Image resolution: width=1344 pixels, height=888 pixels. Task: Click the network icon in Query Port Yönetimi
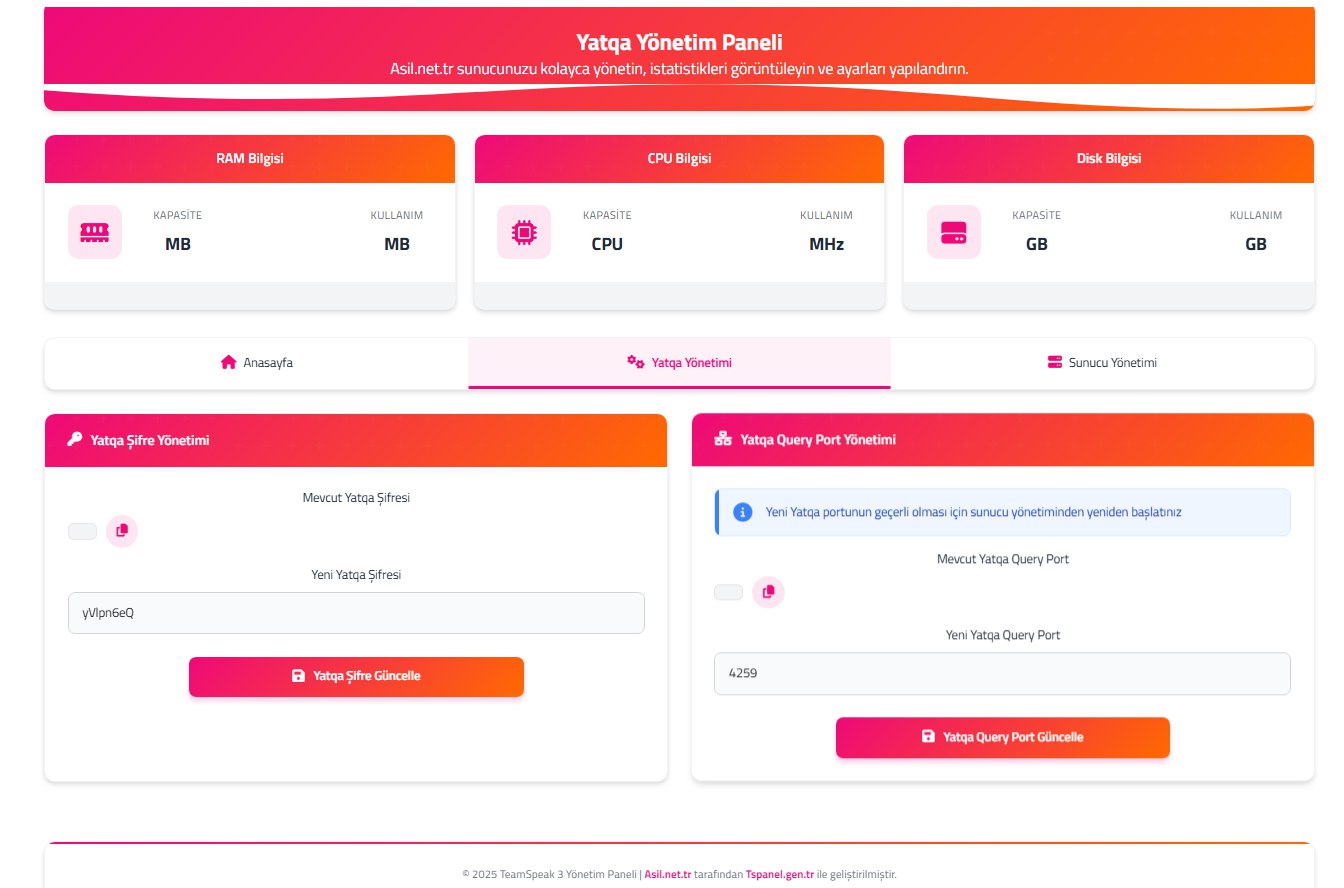click(x=722, y=440)
